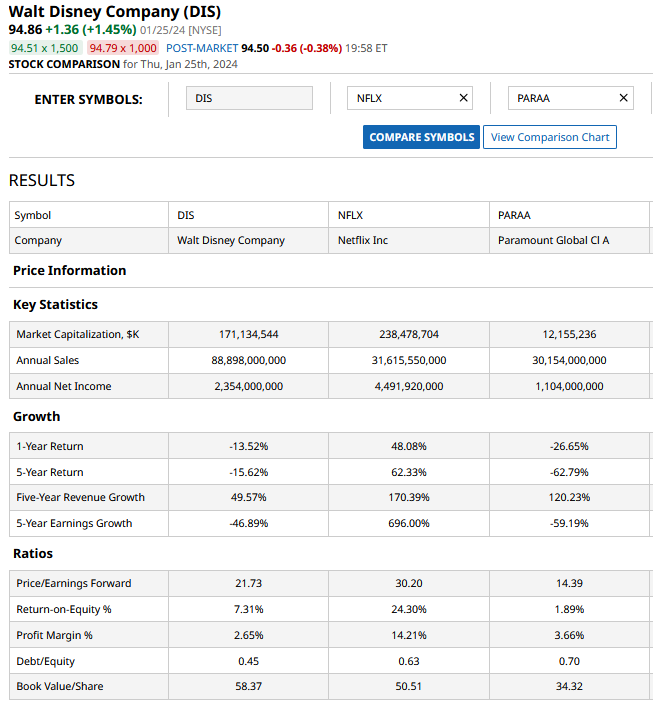Toggle the Growth section header
The height and width of the screenshot is (702, 653).
(37, 416)
